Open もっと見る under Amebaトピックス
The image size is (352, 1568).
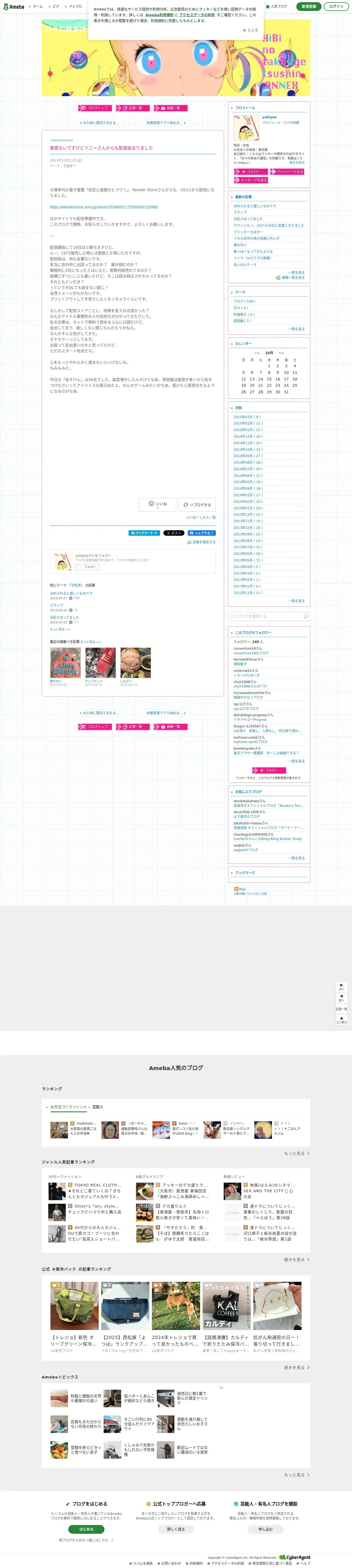pos(297,1475)
